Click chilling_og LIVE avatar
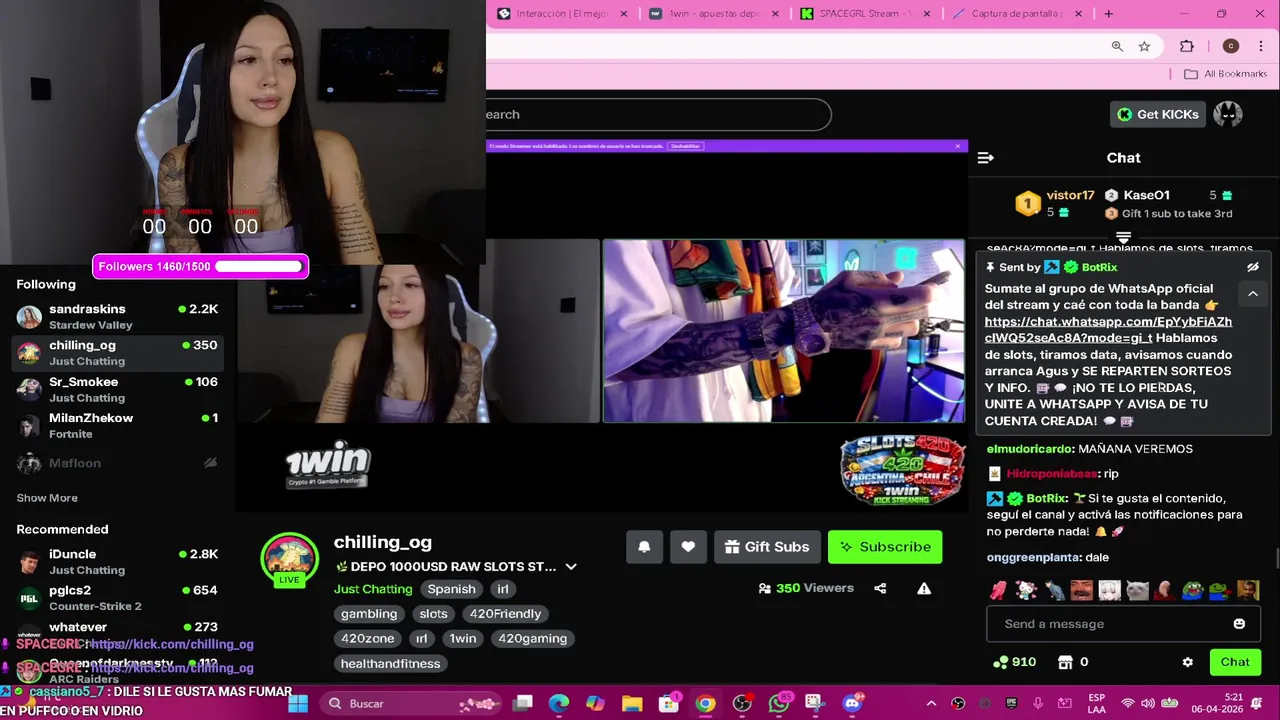1280x720 pixels. (x=289, y=560)
